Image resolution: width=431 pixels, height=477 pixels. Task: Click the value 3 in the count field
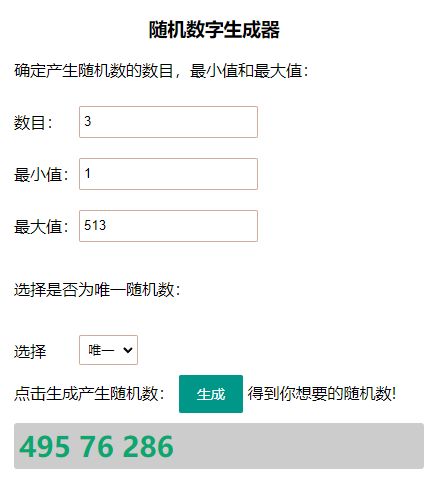point(88,121)
